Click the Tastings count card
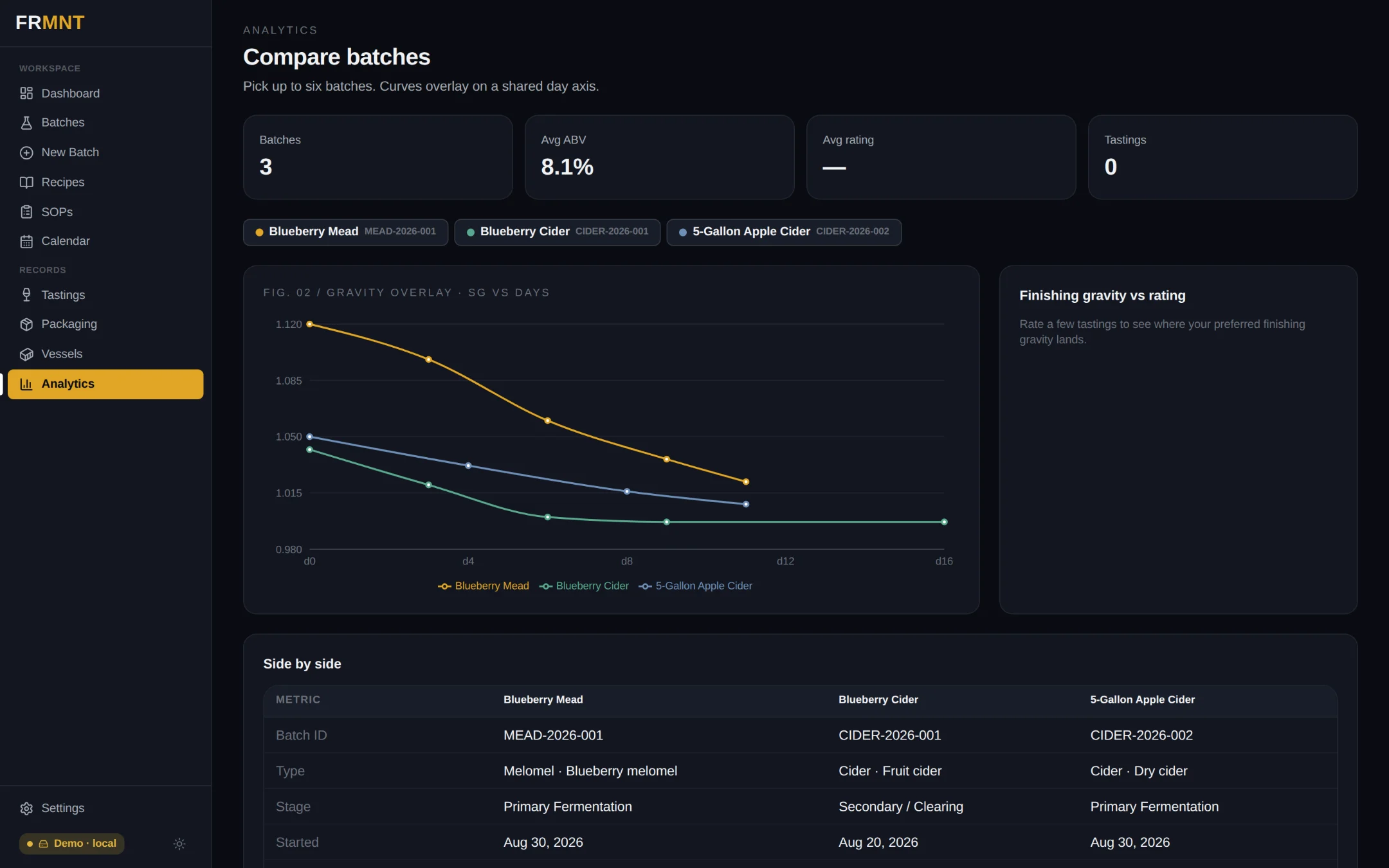The width and height of the screenshot is (1389, 868). click(x=1223, y=157)
